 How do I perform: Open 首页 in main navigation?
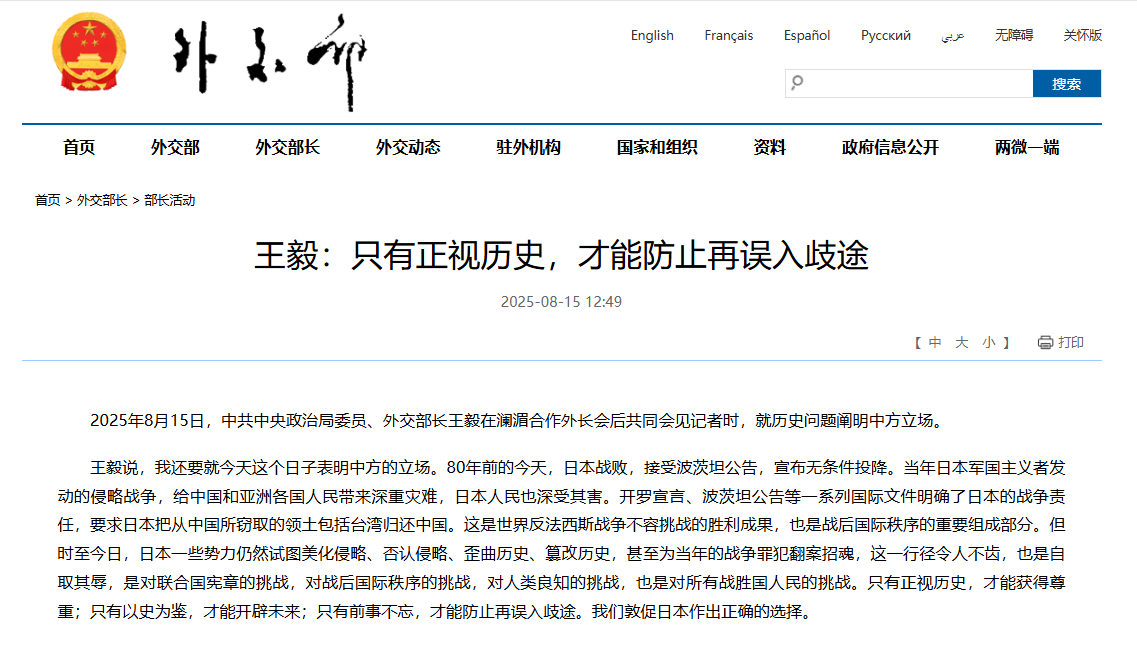pyautogui.click(x=79, y=147)
